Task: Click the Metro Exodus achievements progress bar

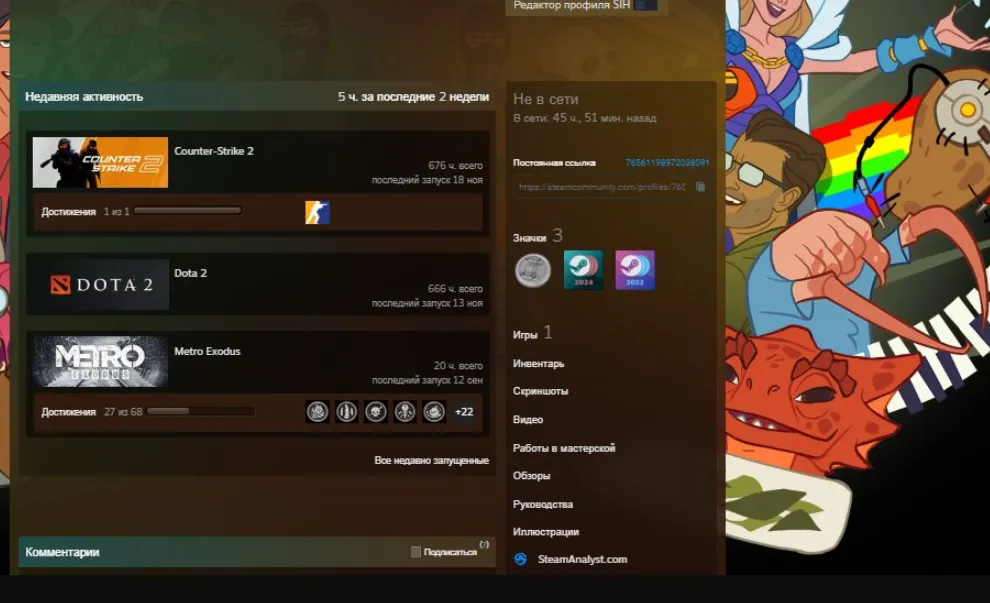Action: (200, 412)
